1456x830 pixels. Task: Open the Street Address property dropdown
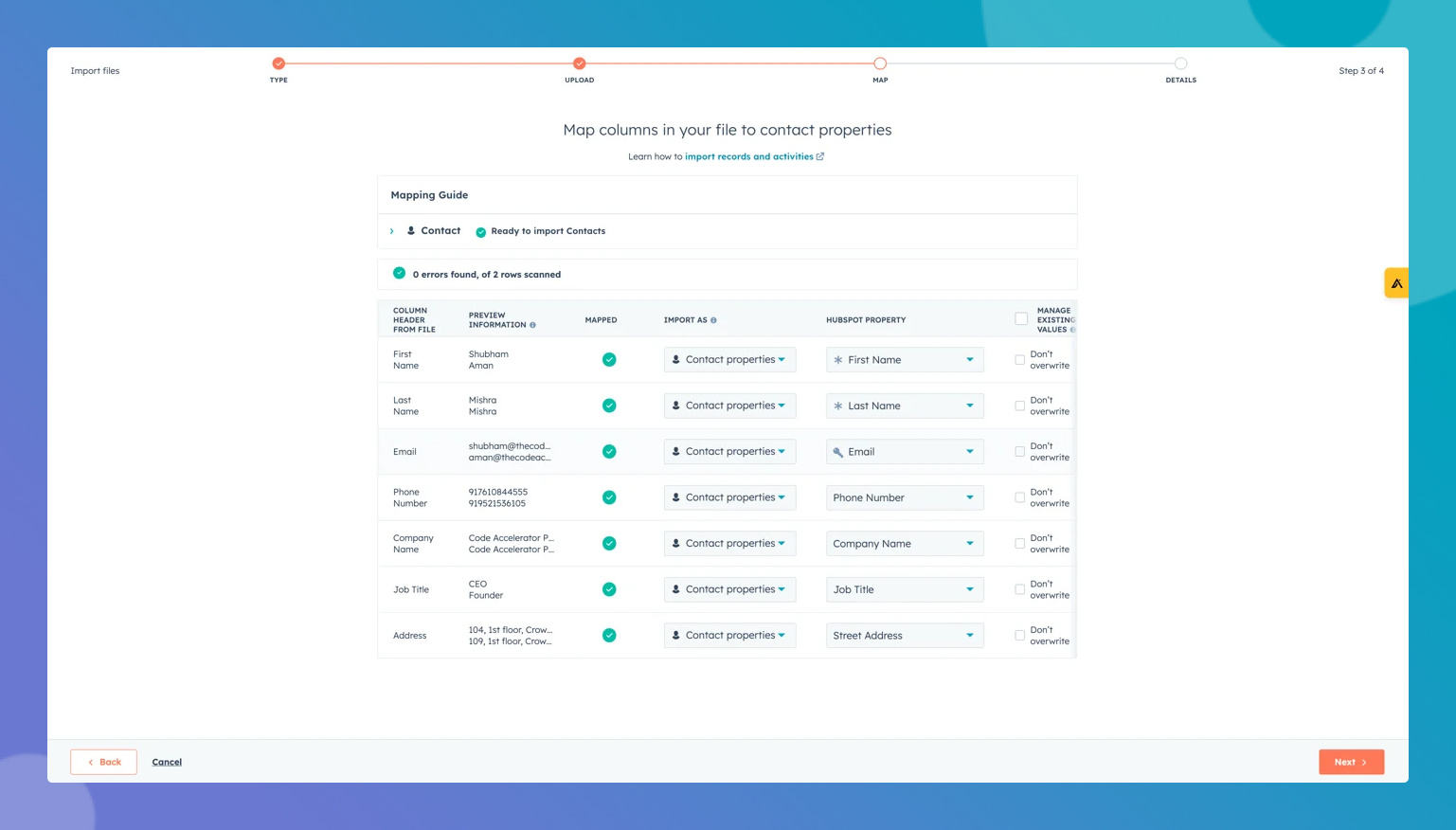904,636
